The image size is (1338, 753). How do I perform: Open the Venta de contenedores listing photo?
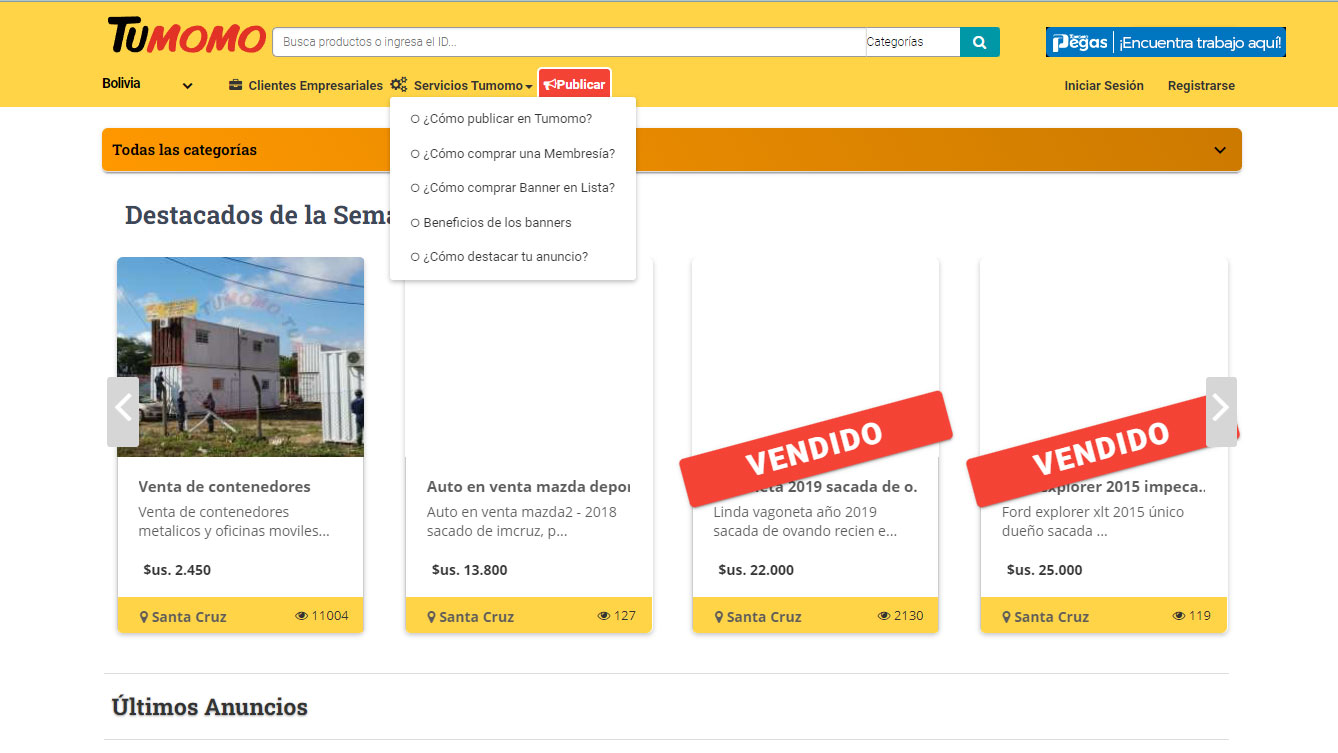point(240,357)
